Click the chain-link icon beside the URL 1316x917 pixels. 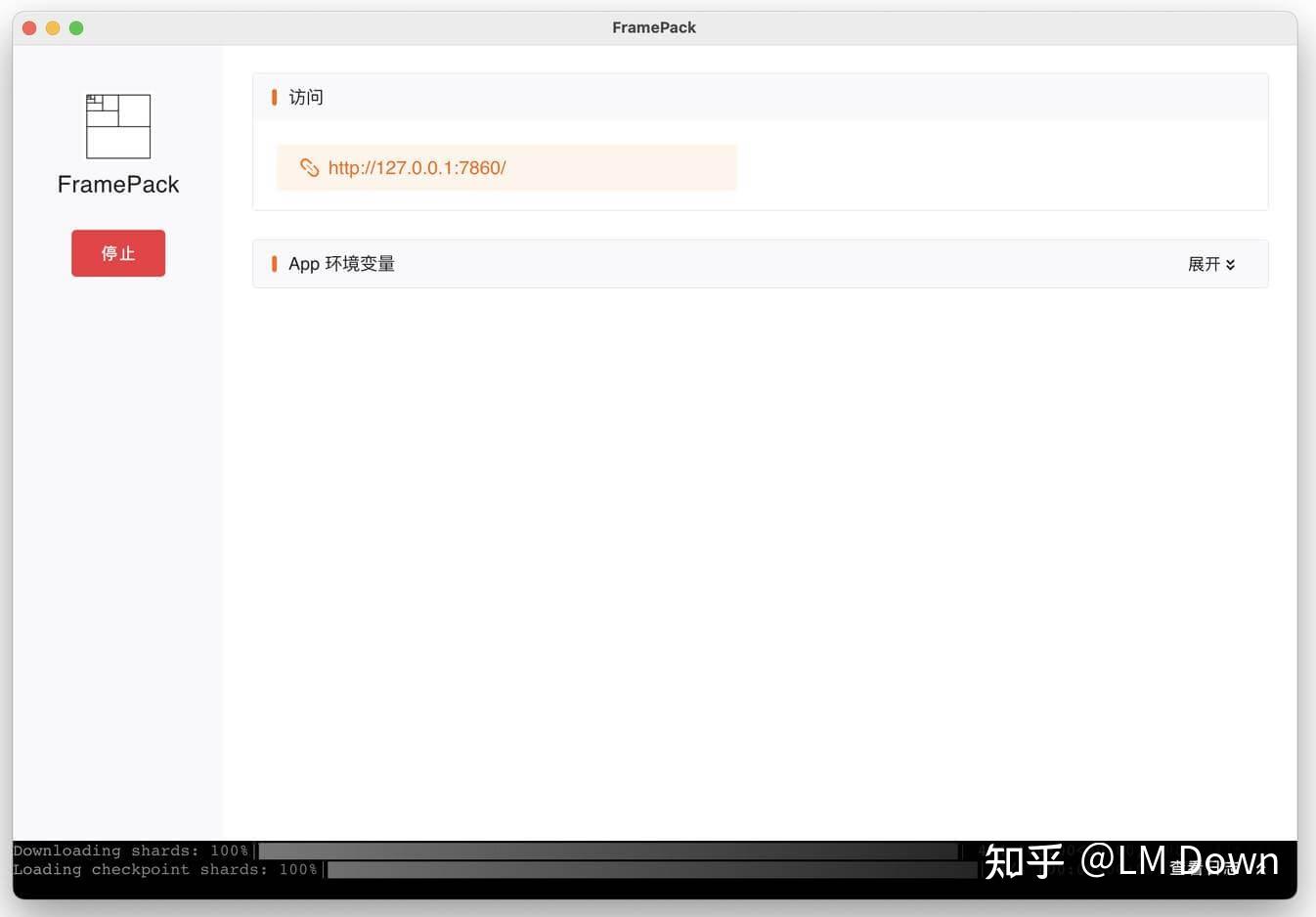[x=309, y=167]
